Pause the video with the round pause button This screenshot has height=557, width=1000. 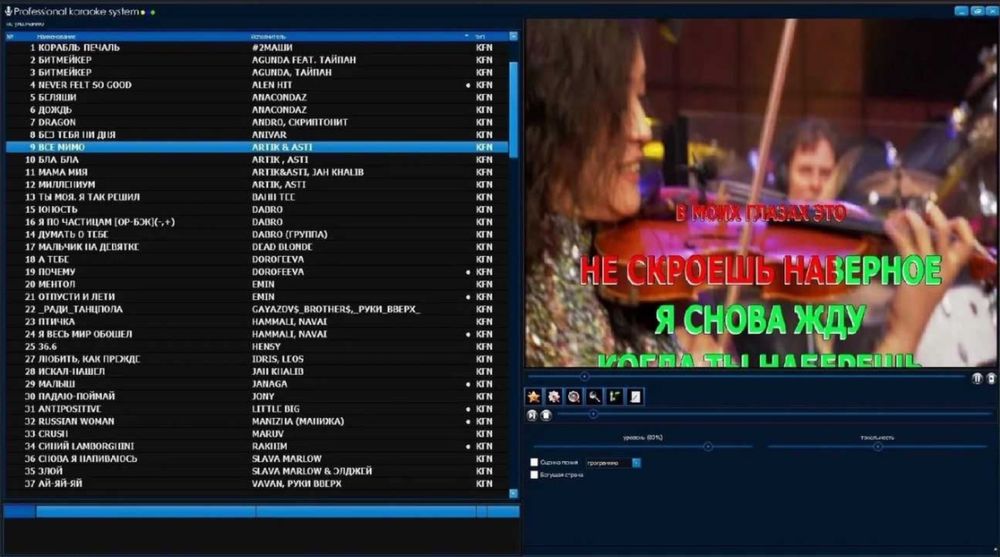click(977, 378)
